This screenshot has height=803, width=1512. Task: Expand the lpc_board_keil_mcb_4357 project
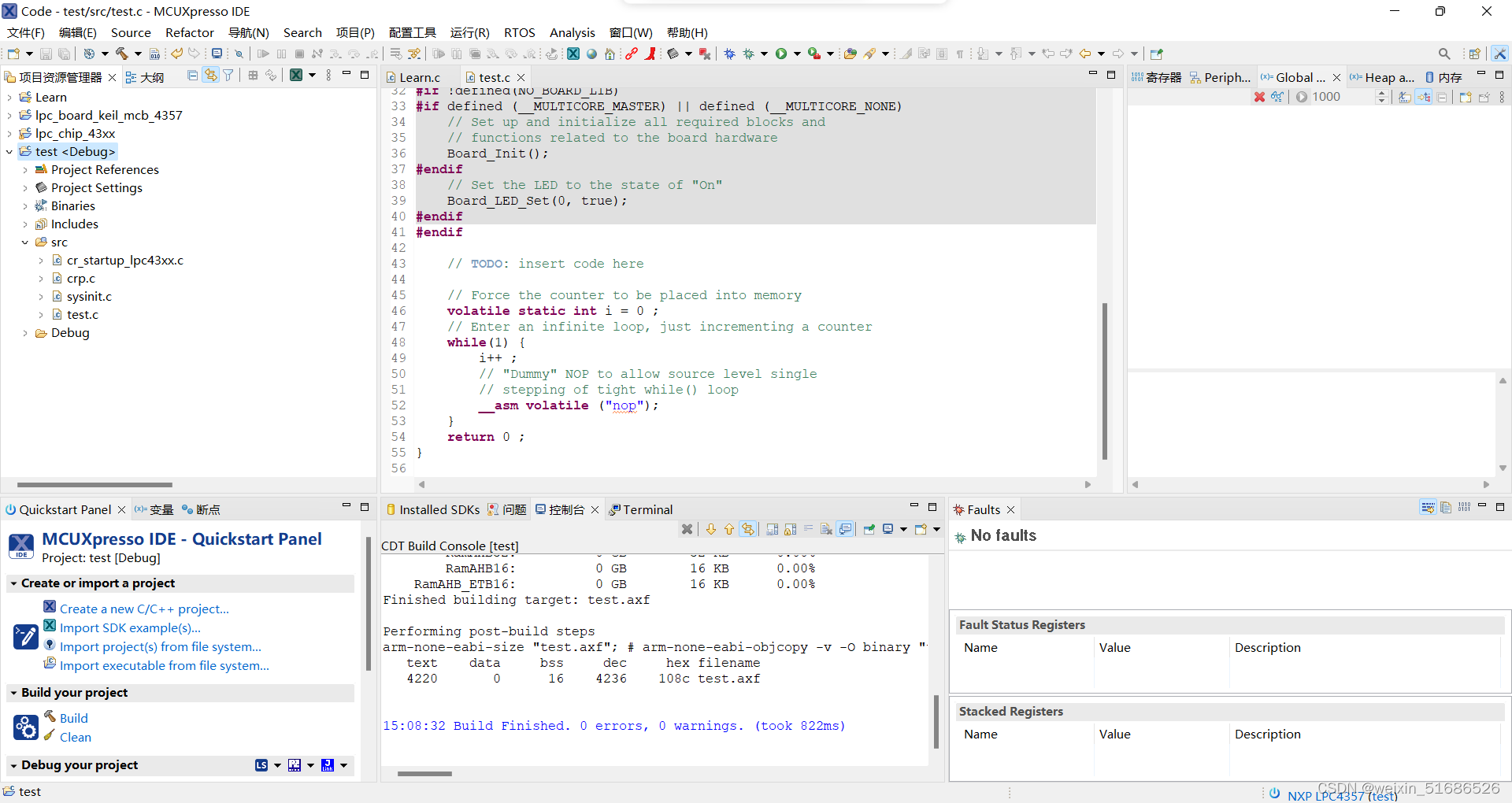pyautogui.click(x=9, y=116)
